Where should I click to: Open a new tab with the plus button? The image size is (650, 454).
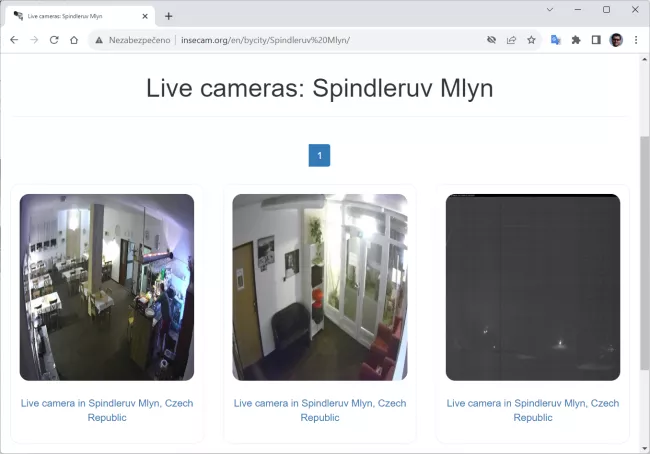tap(168, 16)
